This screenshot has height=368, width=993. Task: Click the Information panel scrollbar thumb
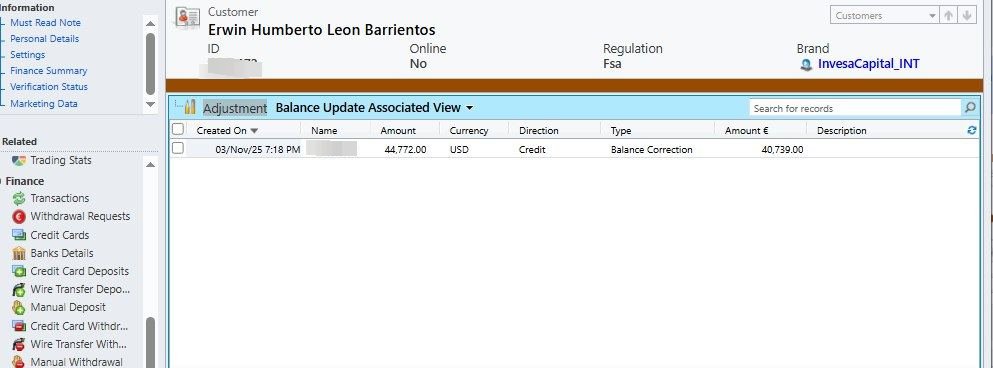point(150,63)
